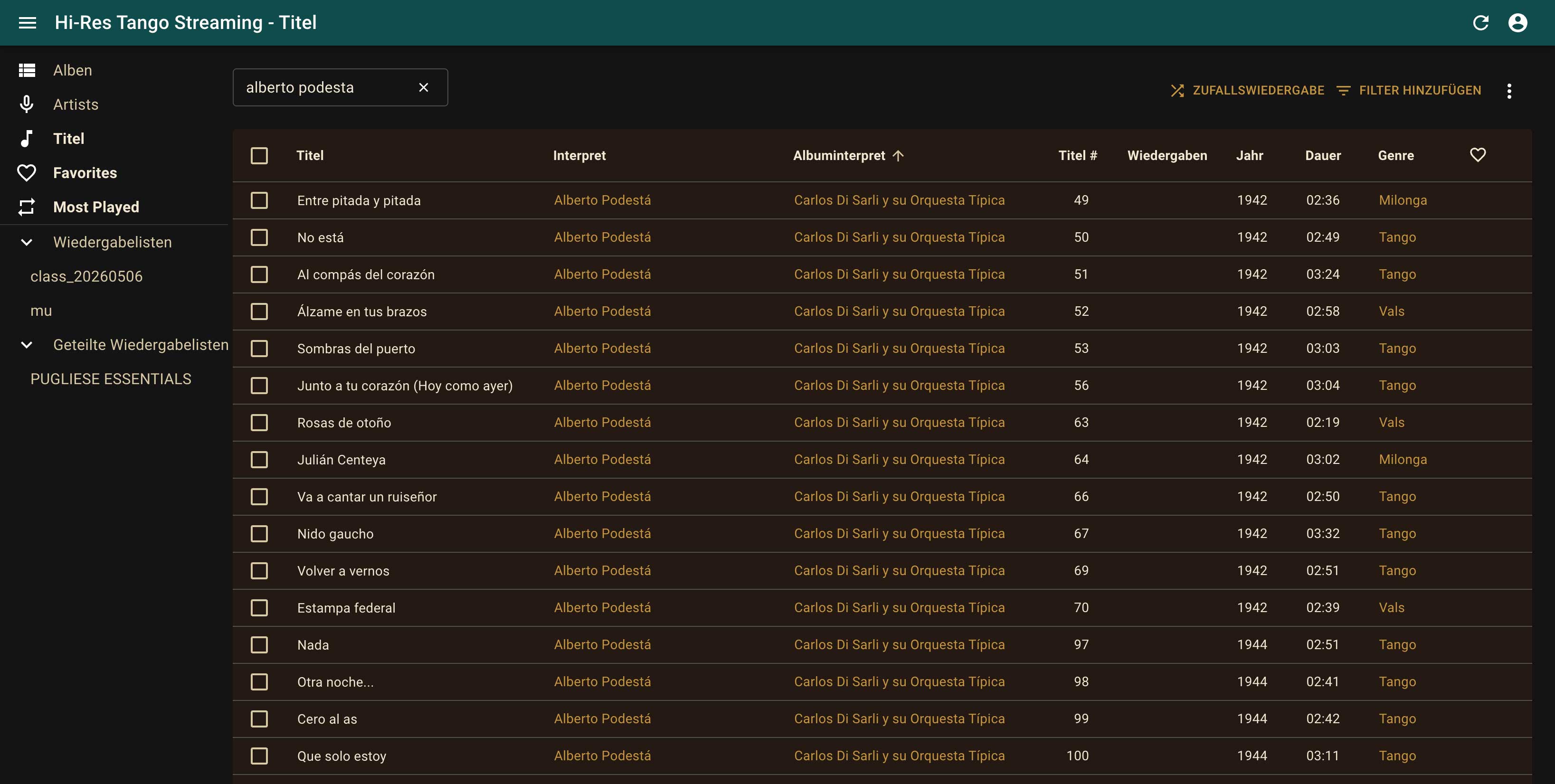Click the title Va a cantar un ruiseñor
The height and width of the screenshot is (784, 1555).
[367, 497]
